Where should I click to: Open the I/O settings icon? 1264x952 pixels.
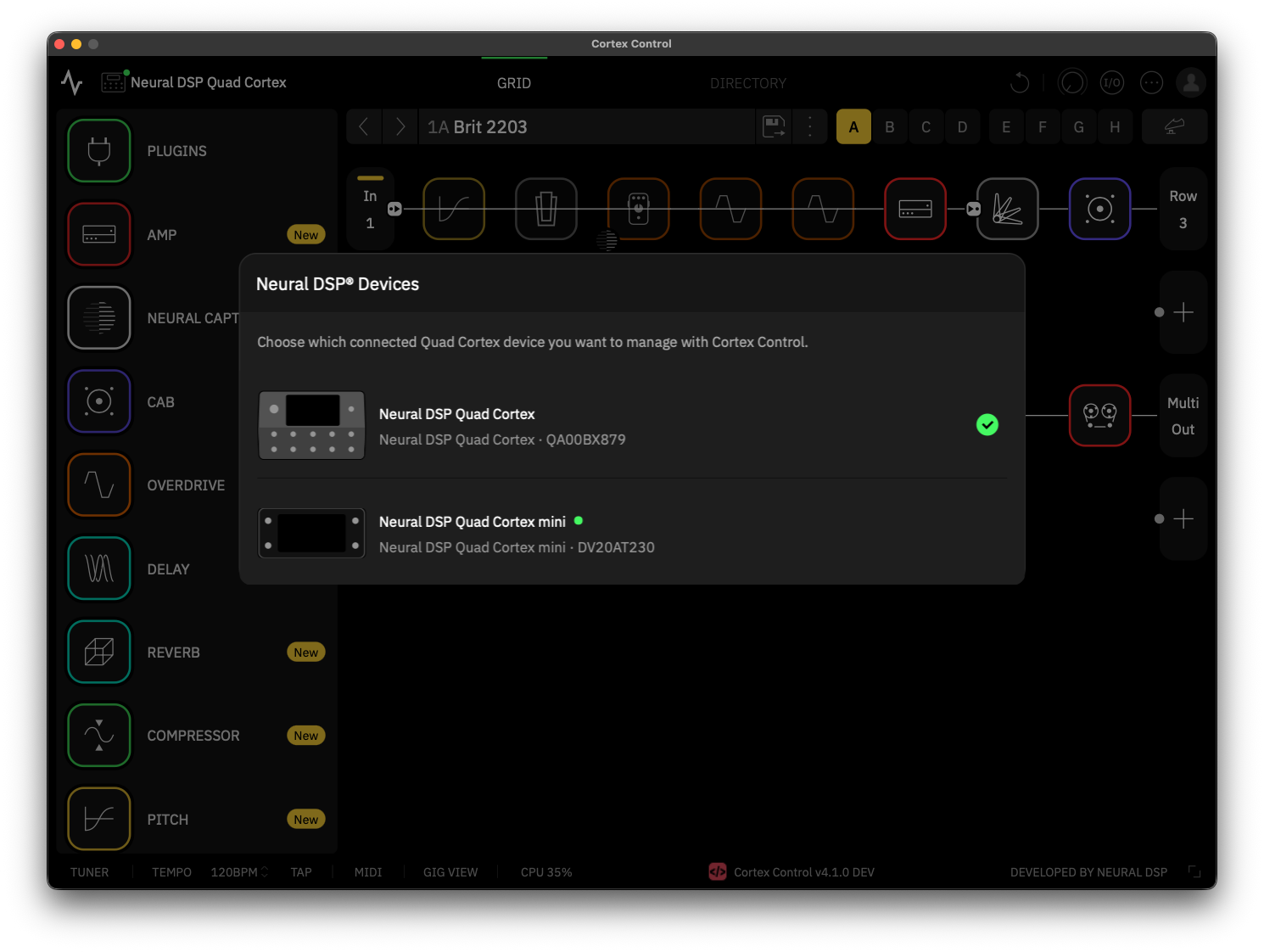pyautogui.click(x=1111, y=82)
